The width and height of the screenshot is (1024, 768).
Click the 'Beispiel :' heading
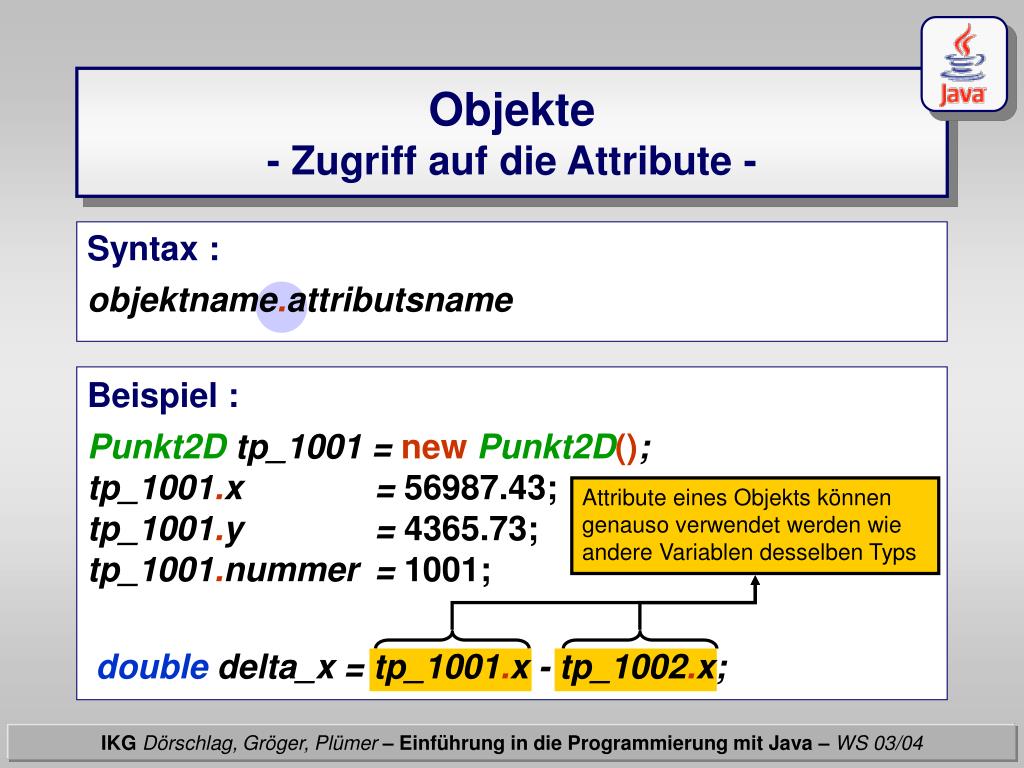pos(163,396)
